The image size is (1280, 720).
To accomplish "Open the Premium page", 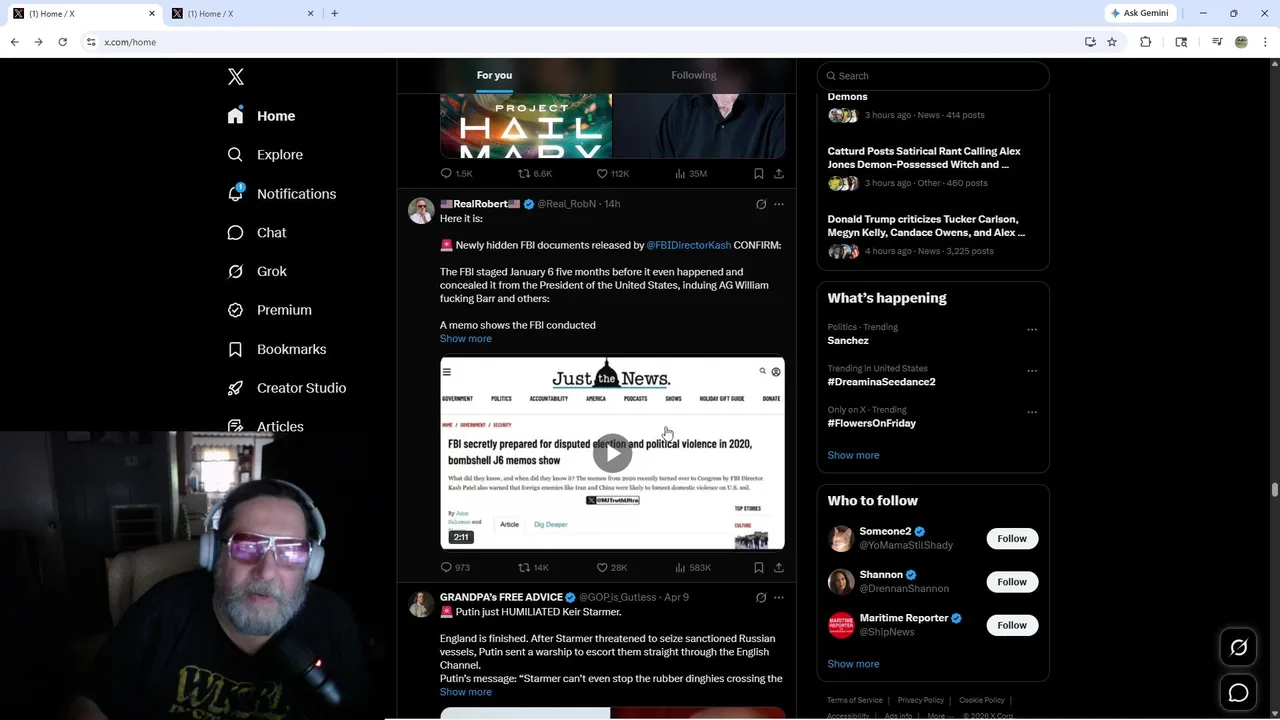I will point(270,310).
